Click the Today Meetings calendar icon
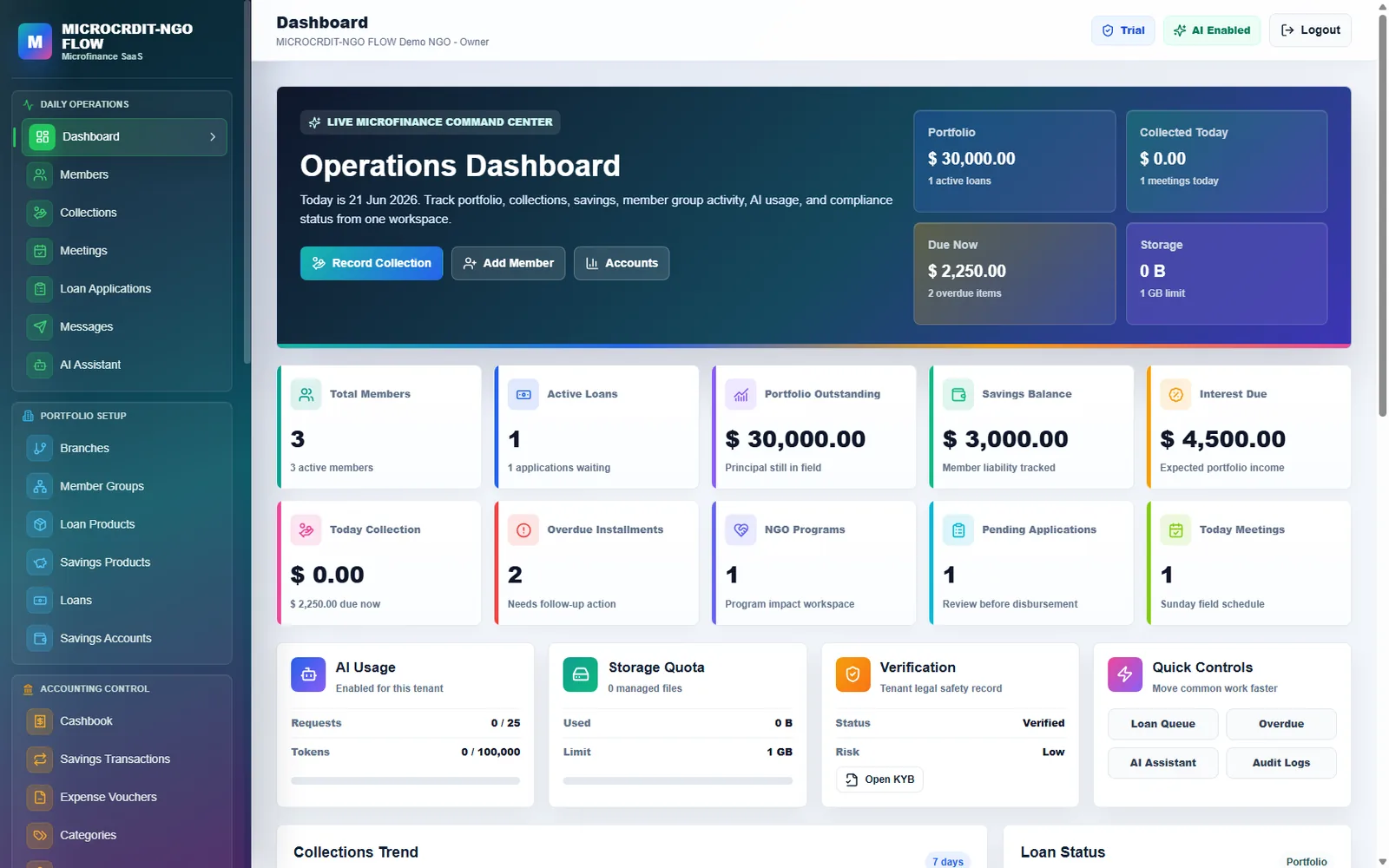1389x868 pixels. (x=1175, y=530)
